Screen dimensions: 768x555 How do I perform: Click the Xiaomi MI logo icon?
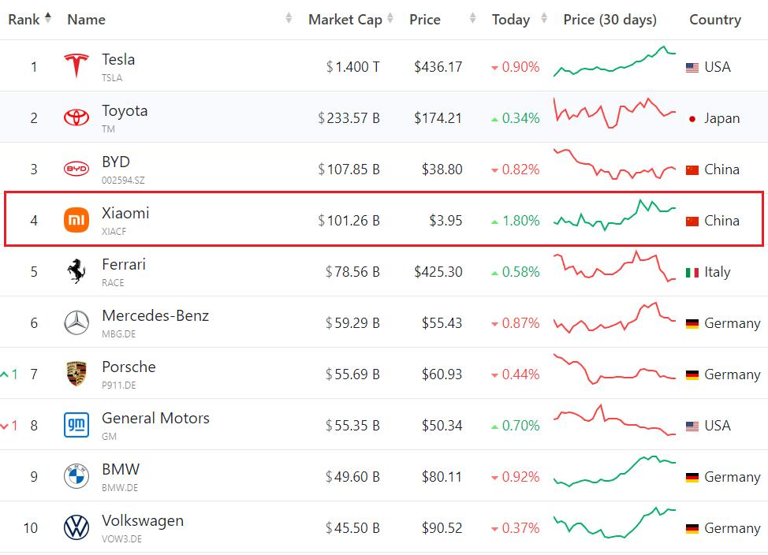pos(76,220)
